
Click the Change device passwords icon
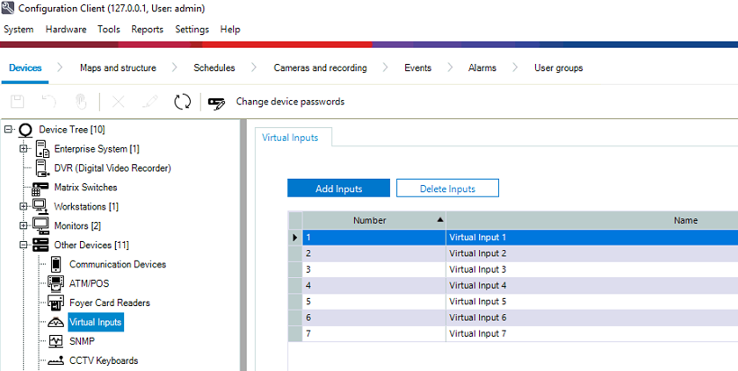[x=217, y=103]
